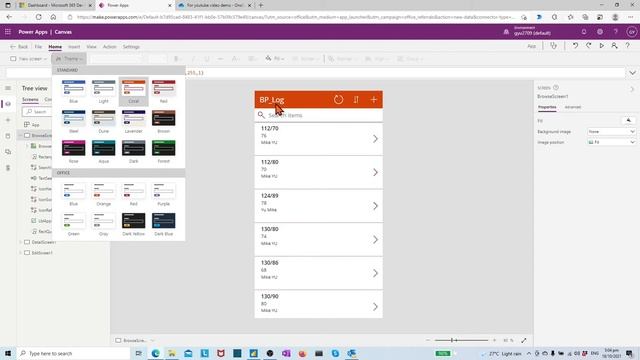Click the sort icon in BP_Log header

pyautogui.click(x=356, y=100)
